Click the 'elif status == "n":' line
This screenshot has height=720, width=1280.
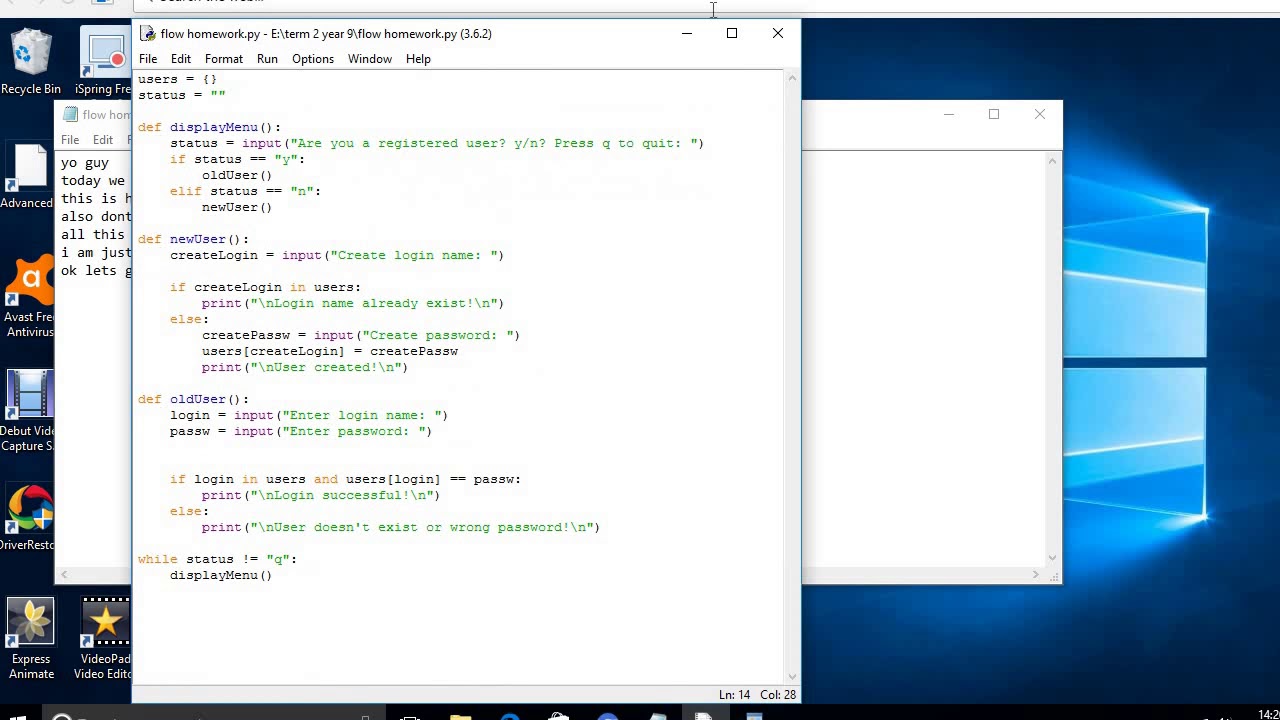[x=245, y=191]
